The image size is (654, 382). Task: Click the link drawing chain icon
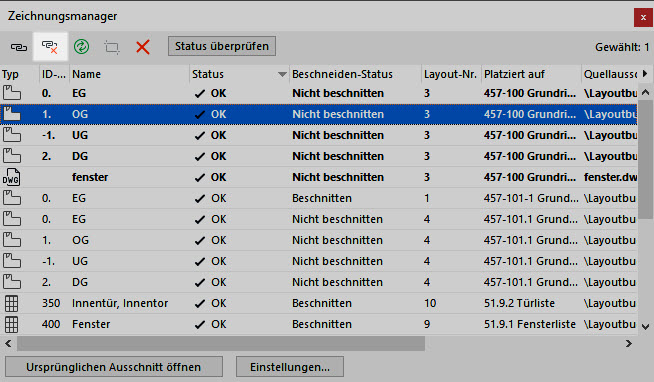(18, 47)
